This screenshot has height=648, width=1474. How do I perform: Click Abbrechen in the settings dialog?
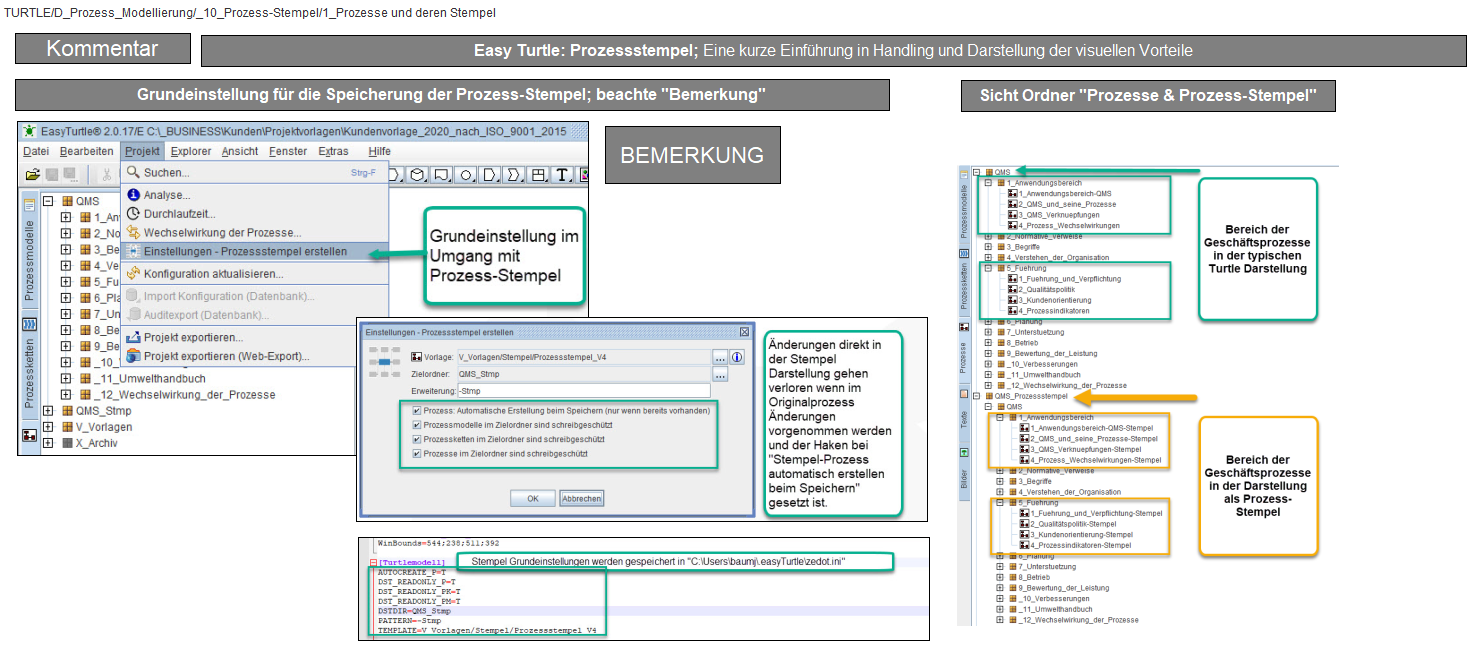pos(581,498)
